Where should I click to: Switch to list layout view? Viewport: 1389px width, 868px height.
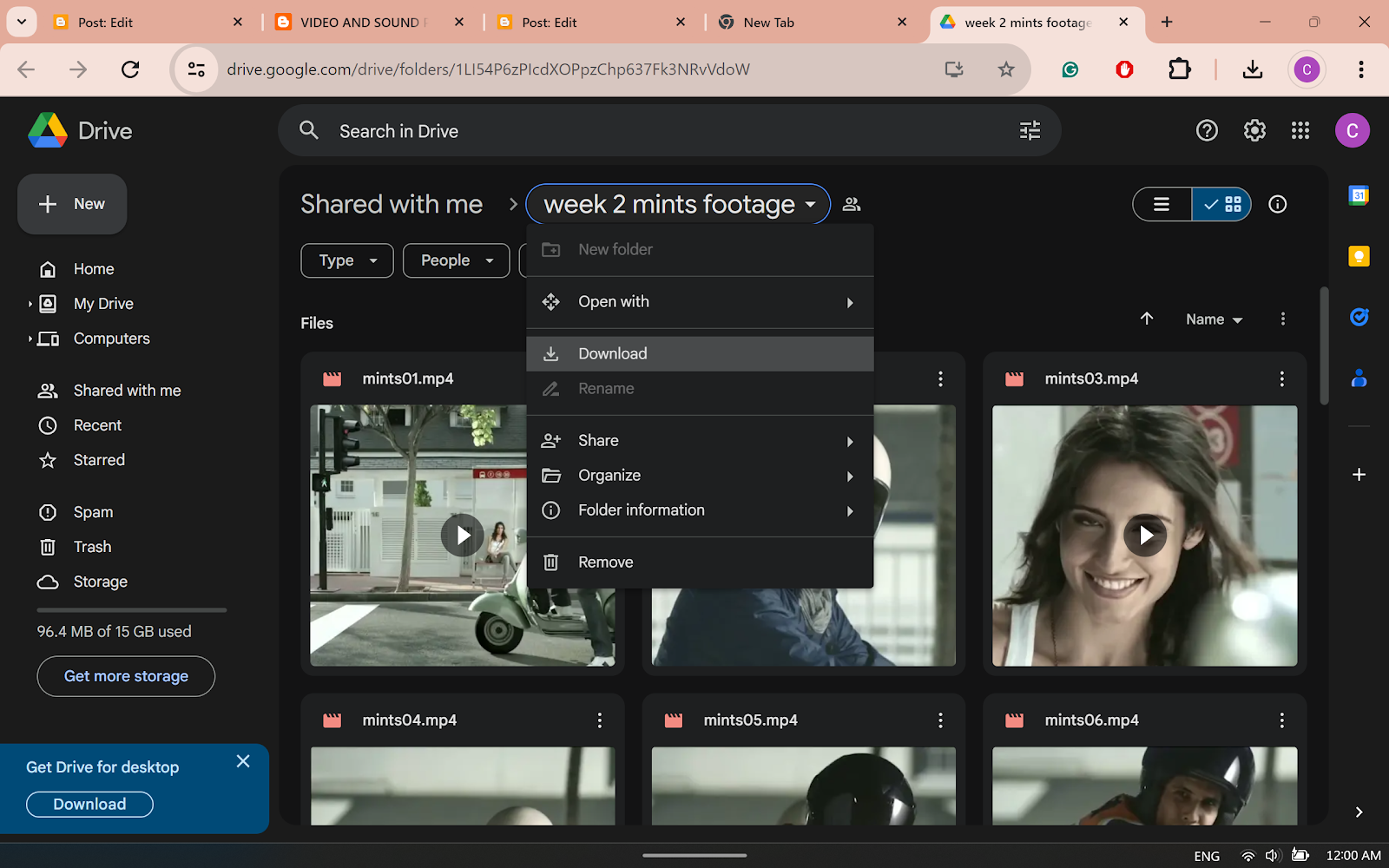[x=1162, y=205]
